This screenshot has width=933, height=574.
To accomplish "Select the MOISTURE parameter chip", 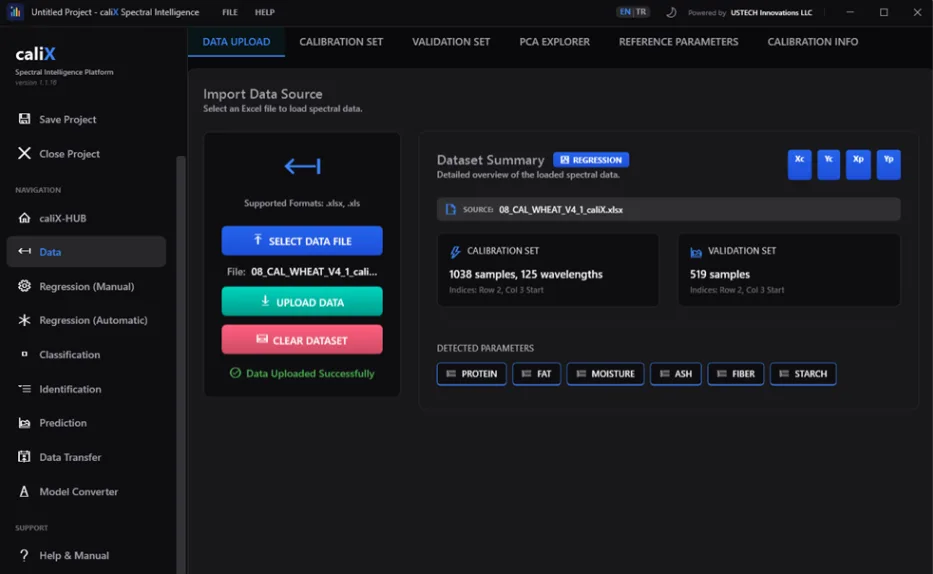I will [605, 374].
